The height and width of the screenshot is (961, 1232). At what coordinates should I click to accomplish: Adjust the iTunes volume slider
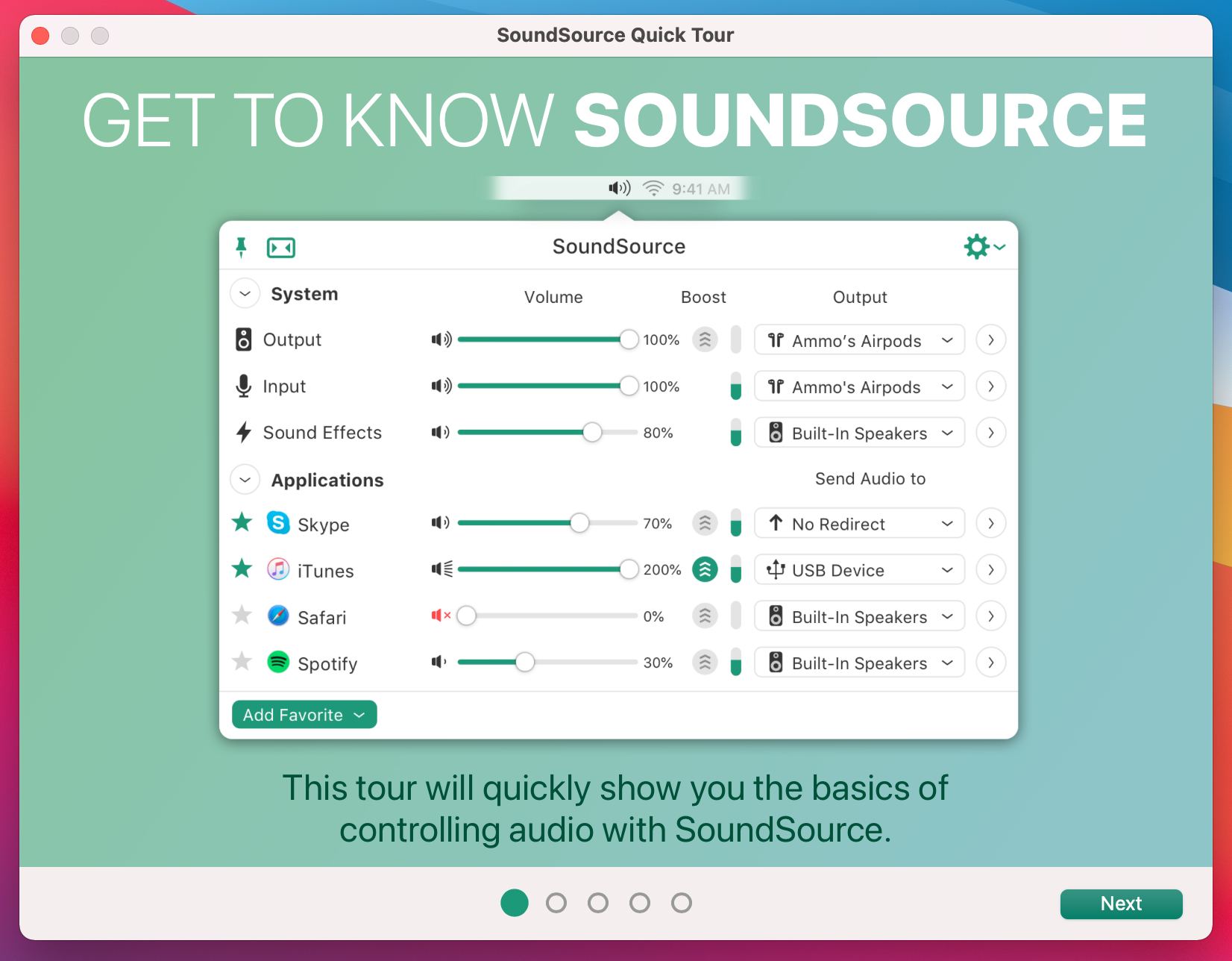coord(547,569)
